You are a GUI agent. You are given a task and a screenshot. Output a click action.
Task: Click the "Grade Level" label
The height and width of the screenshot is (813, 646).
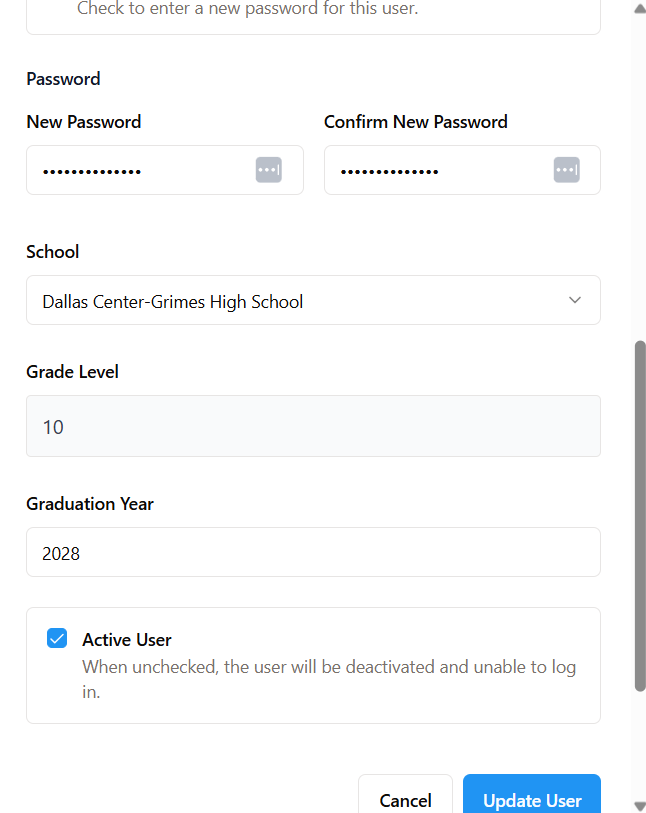click(72, 372)
